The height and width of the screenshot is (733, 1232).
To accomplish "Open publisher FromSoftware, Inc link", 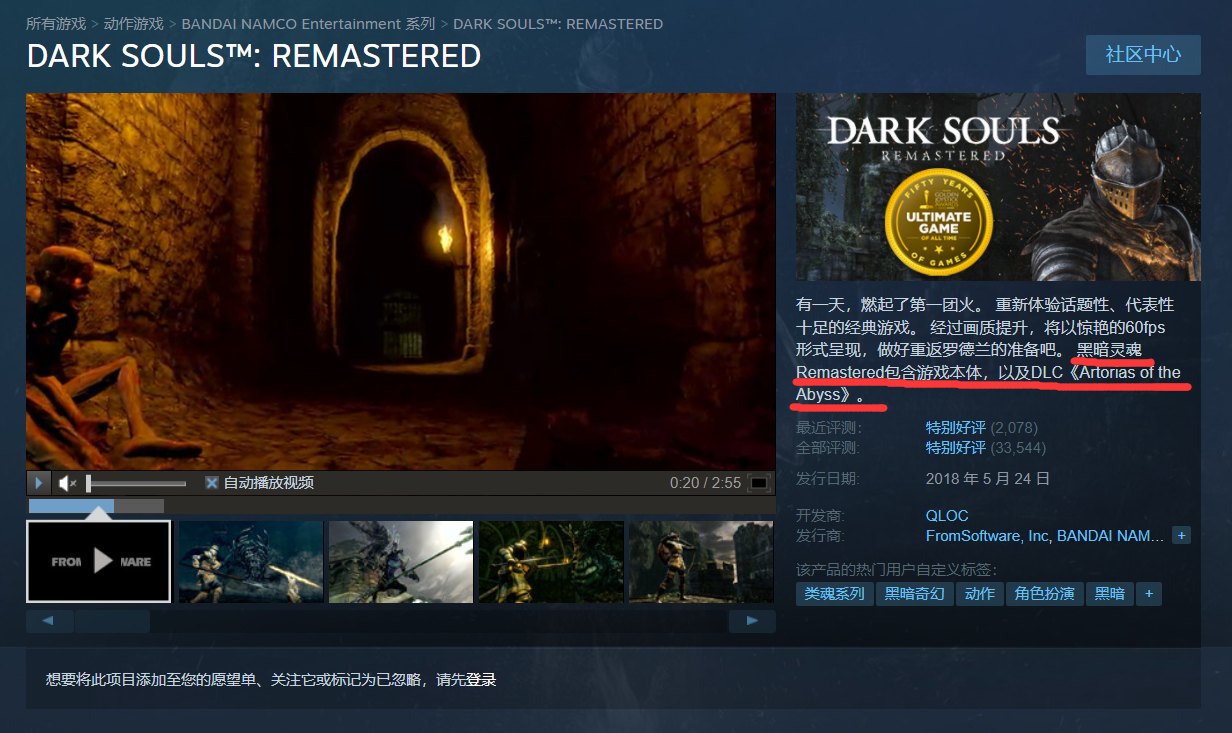I will click(x=987, y=536).
